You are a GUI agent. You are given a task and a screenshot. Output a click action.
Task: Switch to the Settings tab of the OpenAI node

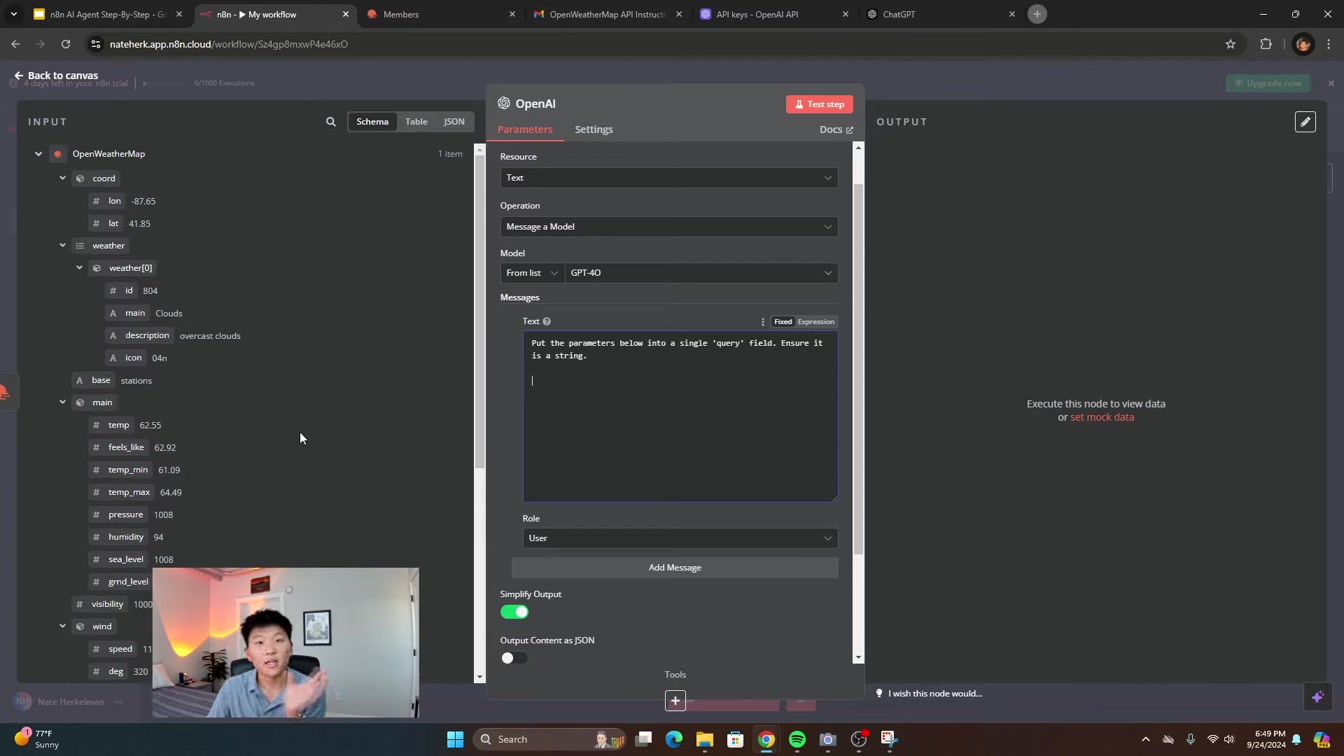pyautogui.click(x=594, y=129)
